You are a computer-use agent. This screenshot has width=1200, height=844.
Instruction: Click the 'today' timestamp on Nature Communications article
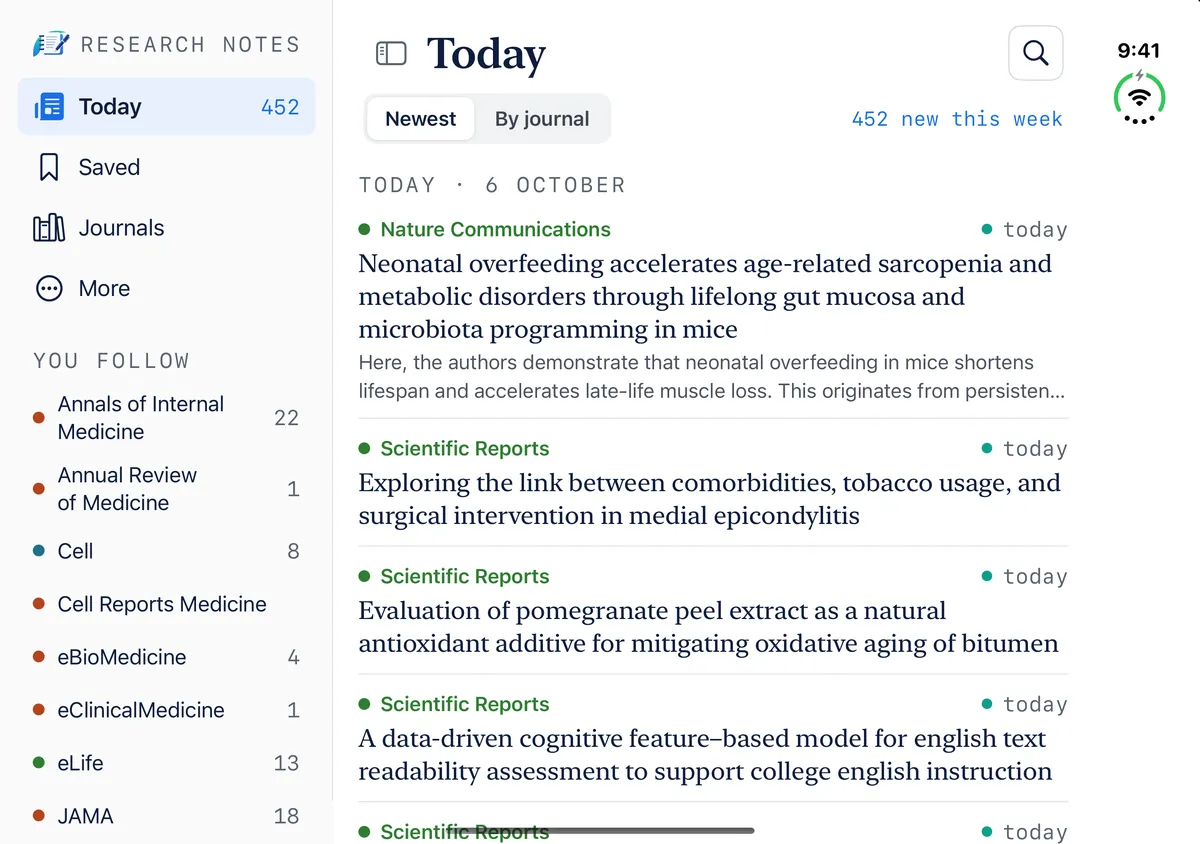click(x=1035, y=230)
